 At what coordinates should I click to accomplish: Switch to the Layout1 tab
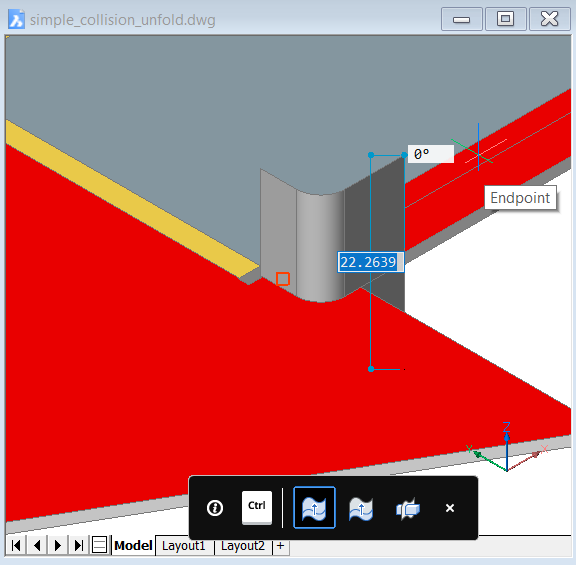183,546
